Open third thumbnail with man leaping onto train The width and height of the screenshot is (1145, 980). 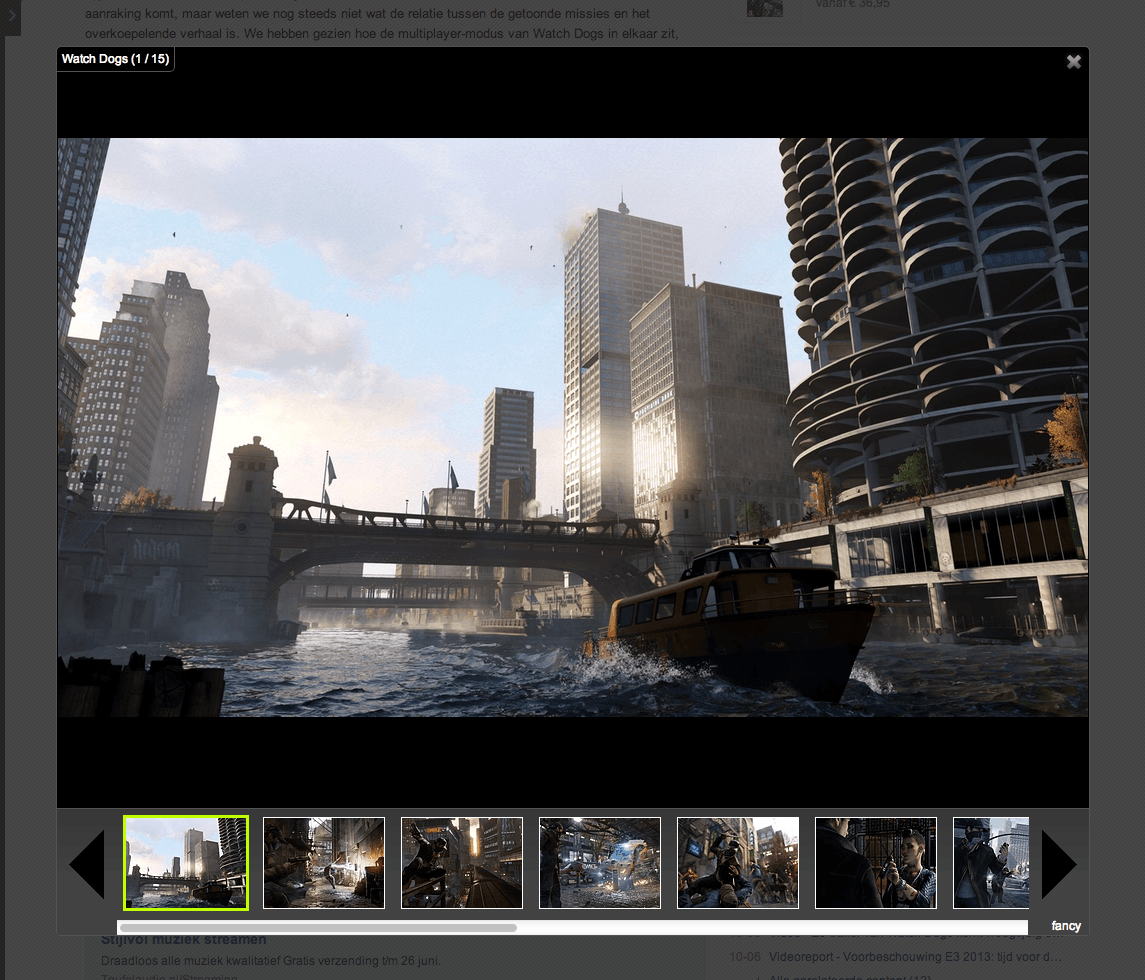(462, 863)
